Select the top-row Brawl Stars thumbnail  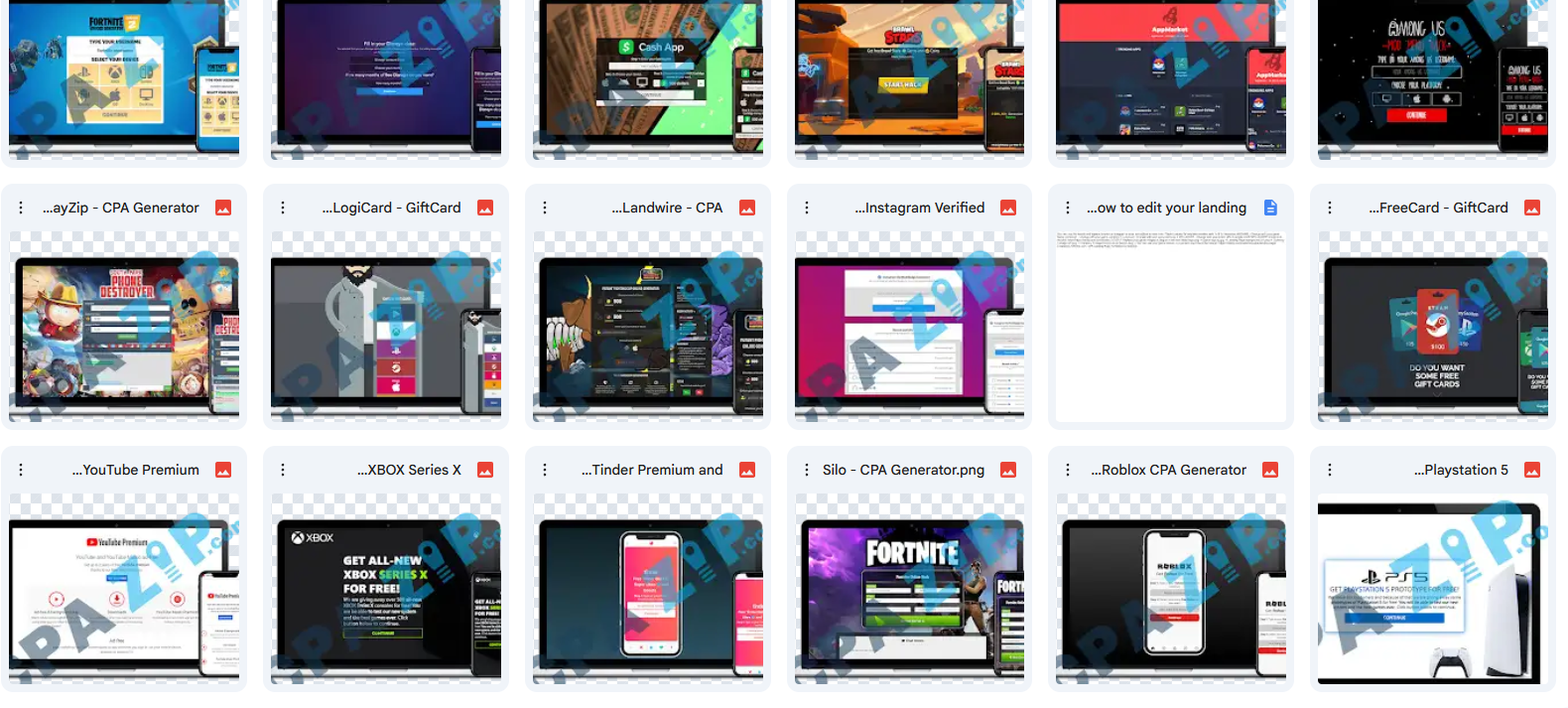909,79
